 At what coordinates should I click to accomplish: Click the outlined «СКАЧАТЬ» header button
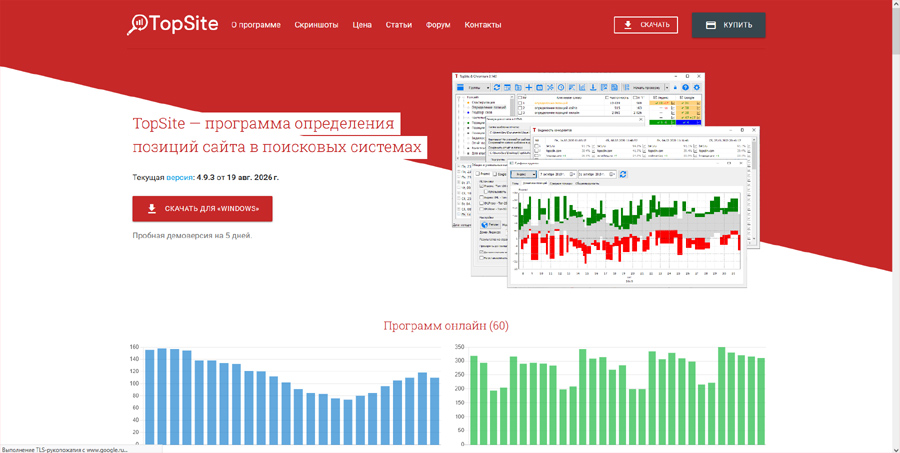646,25
